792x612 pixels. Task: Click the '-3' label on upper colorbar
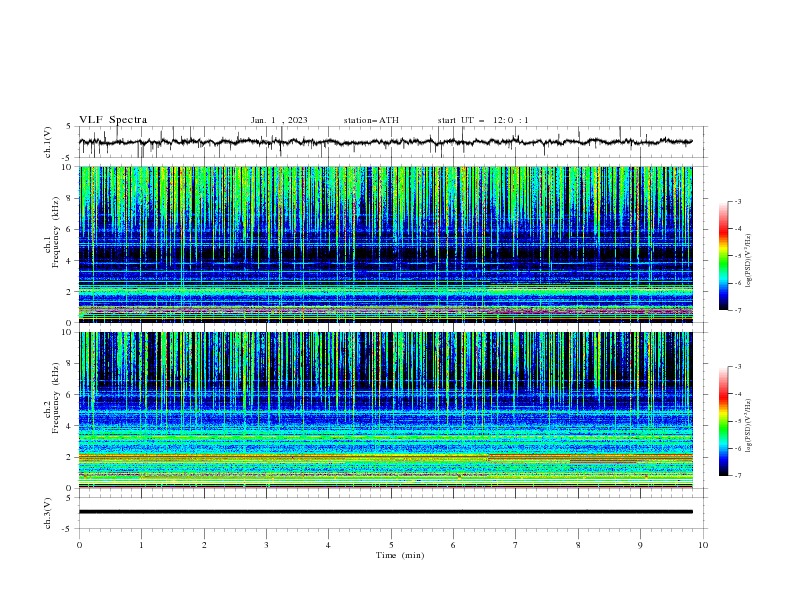pyautogui.click(x=738, y=201)
